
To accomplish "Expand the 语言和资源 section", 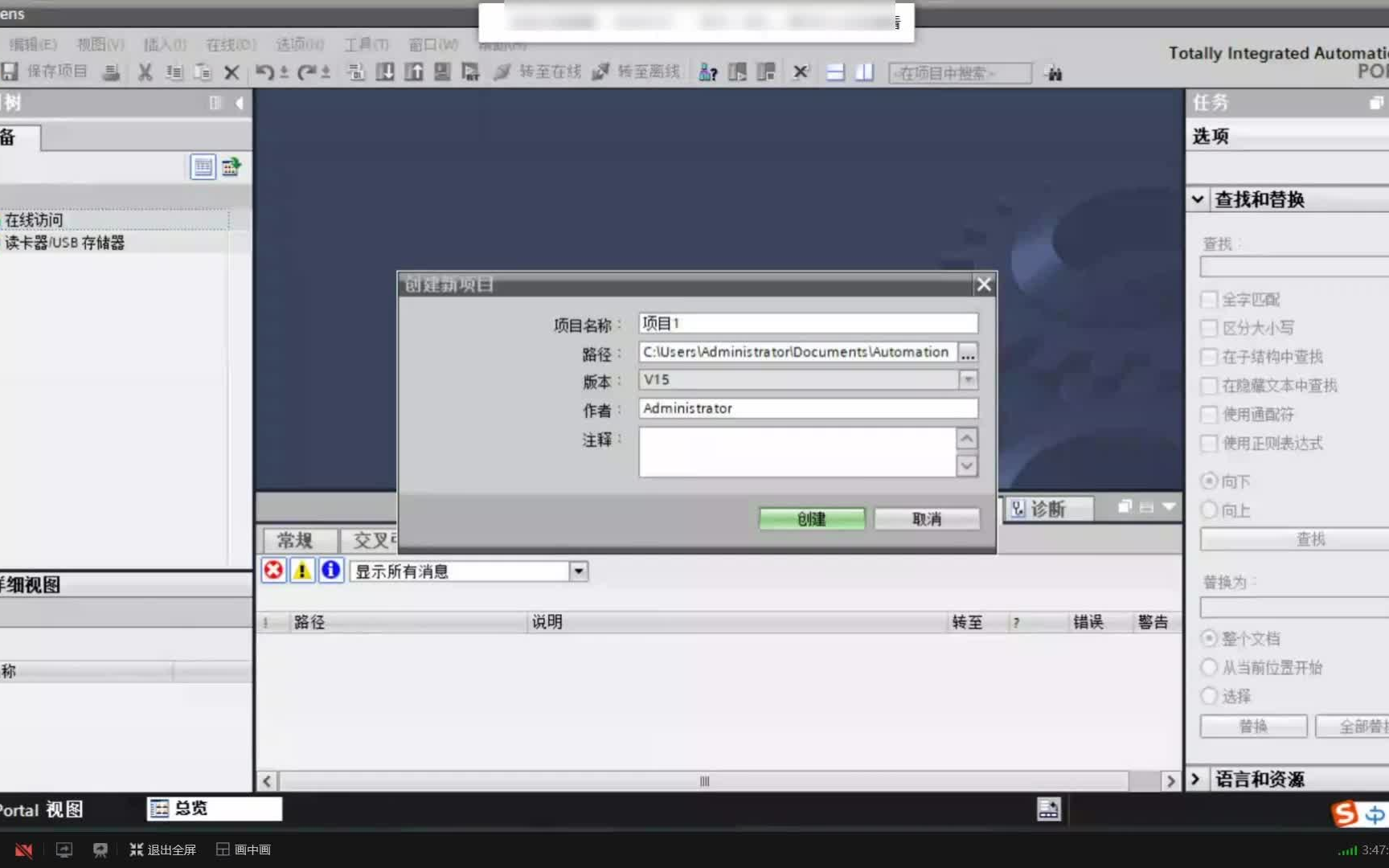I will tap(1196, 779).
